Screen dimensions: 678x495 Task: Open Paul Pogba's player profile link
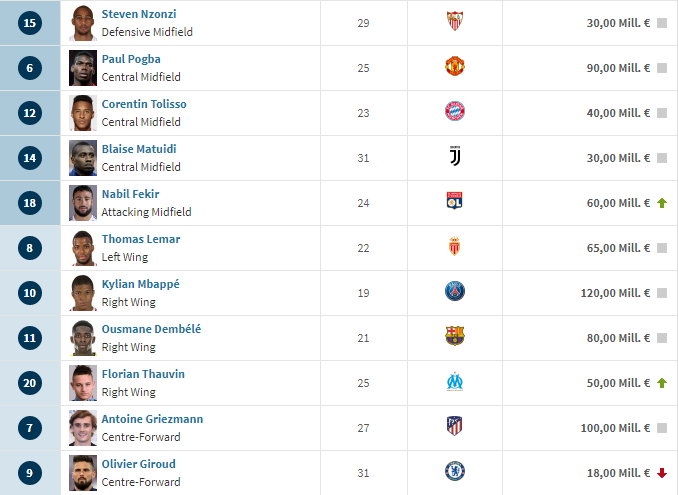(x=131, y=59)
